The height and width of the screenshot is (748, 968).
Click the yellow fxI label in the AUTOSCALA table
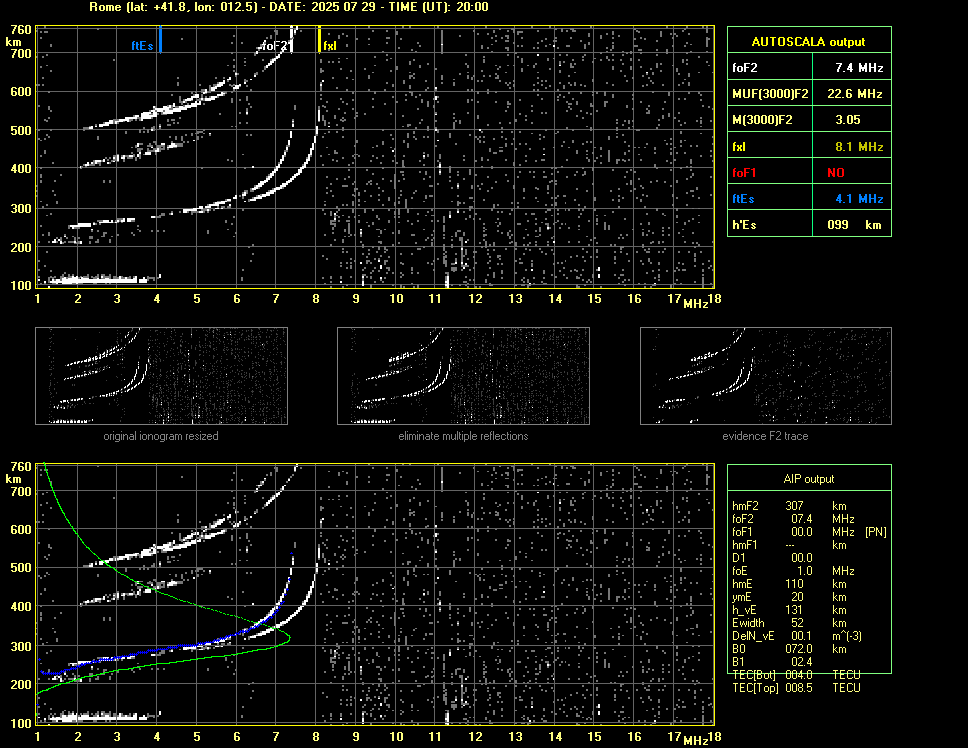point(739,147)
